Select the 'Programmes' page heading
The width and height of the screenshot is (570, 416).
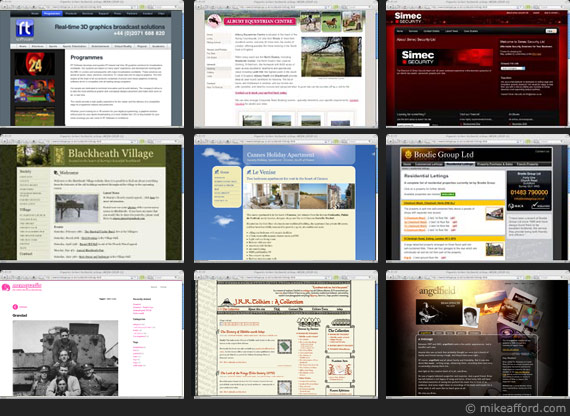pos(87,57)
